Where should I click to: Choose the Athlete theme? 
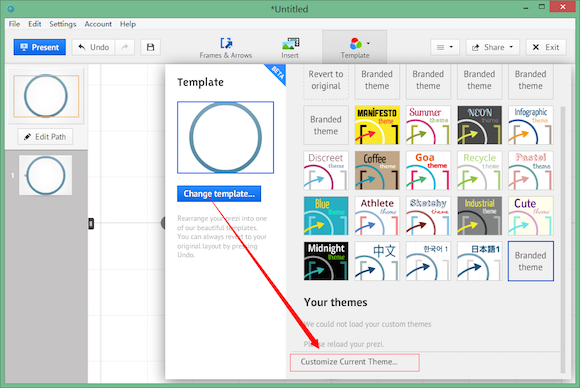377,216
